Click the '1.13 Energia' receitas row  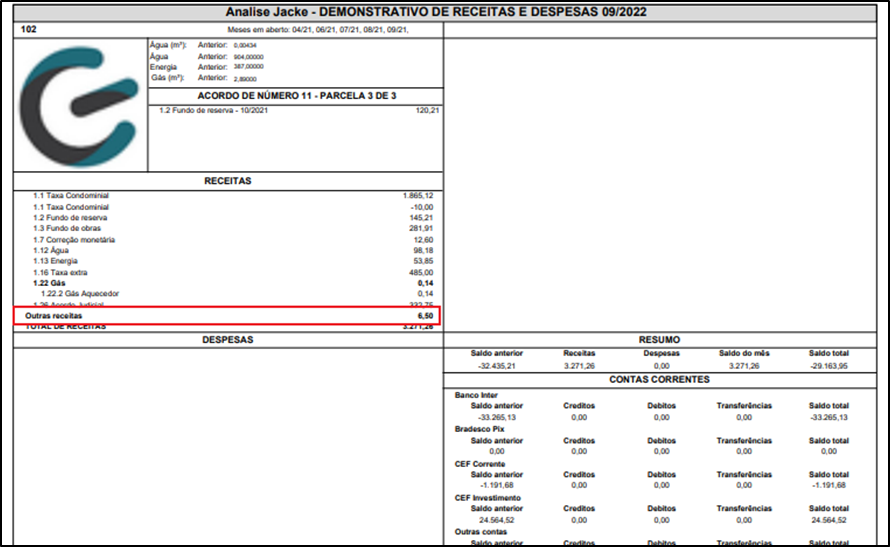pos(233,261)
